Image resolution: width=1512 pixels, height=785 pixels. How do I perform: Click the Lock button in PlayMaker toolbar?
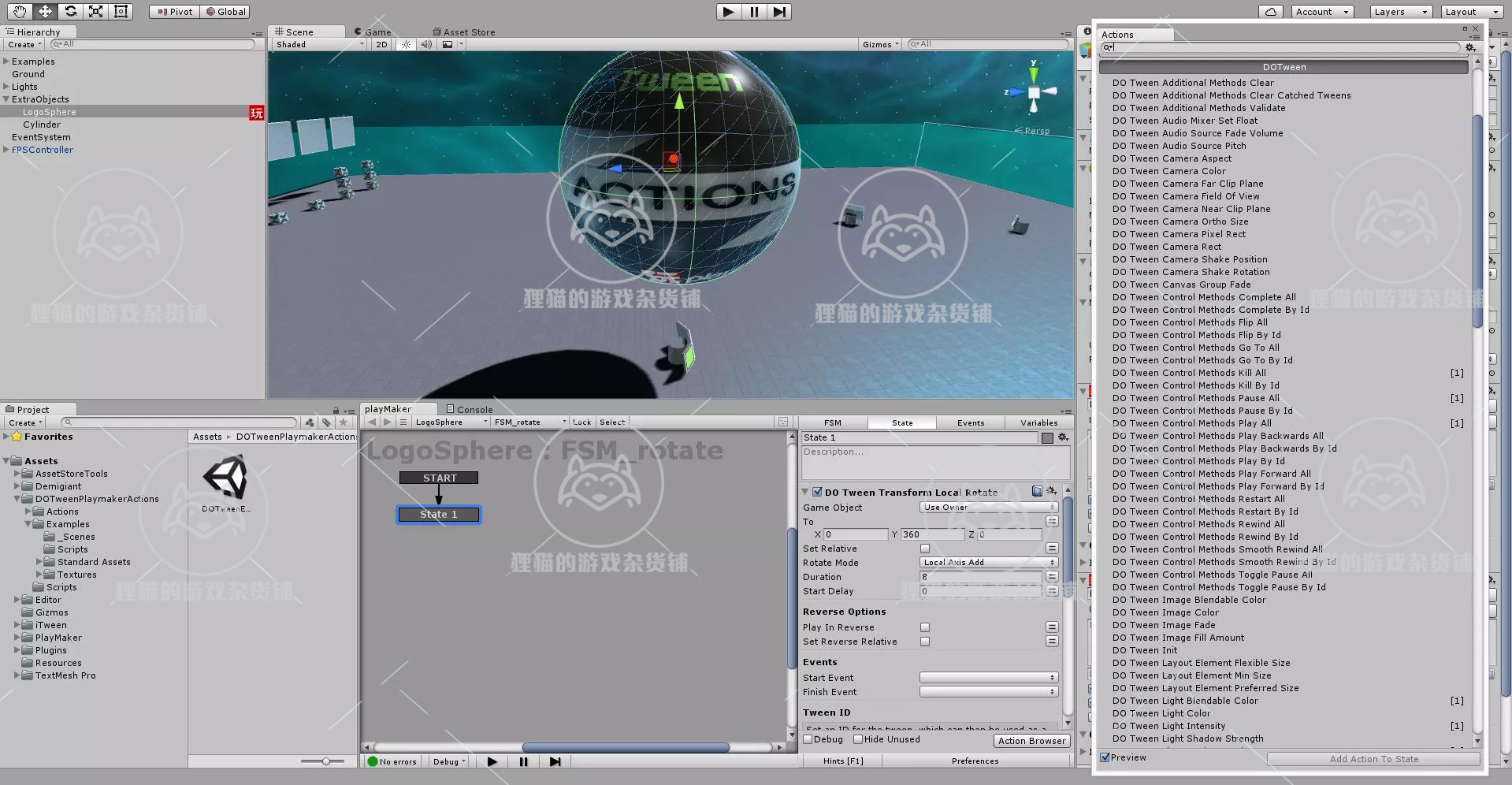tap(582, 422)
